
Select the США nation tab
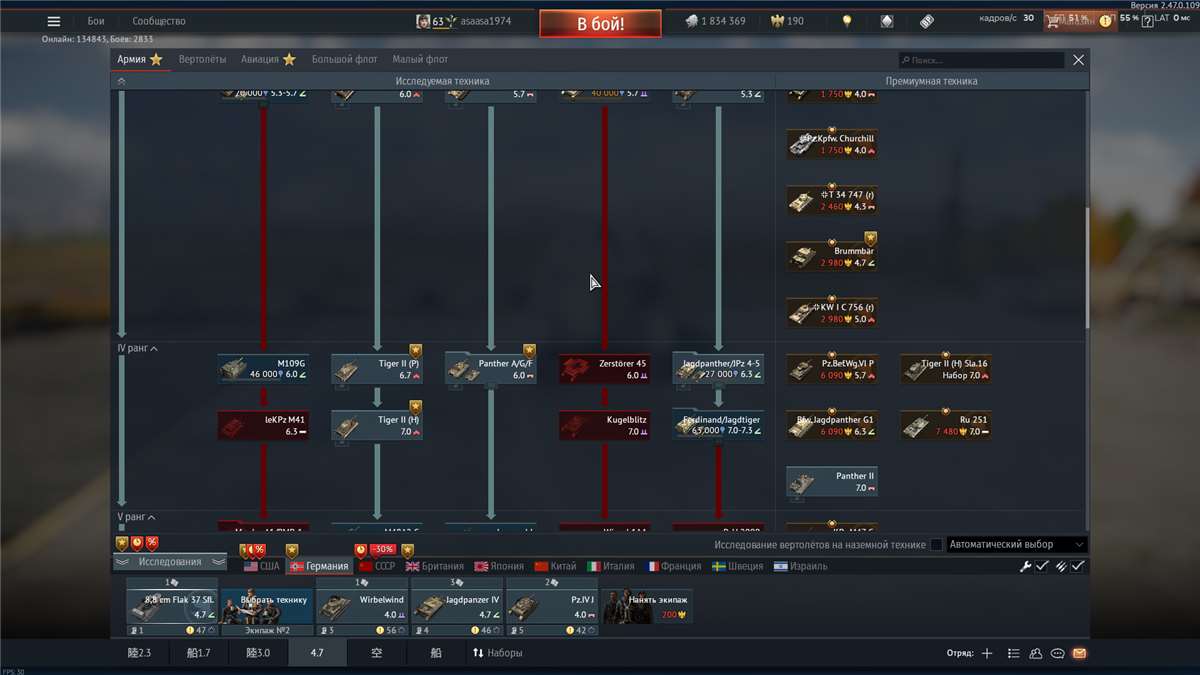point(262,566)
